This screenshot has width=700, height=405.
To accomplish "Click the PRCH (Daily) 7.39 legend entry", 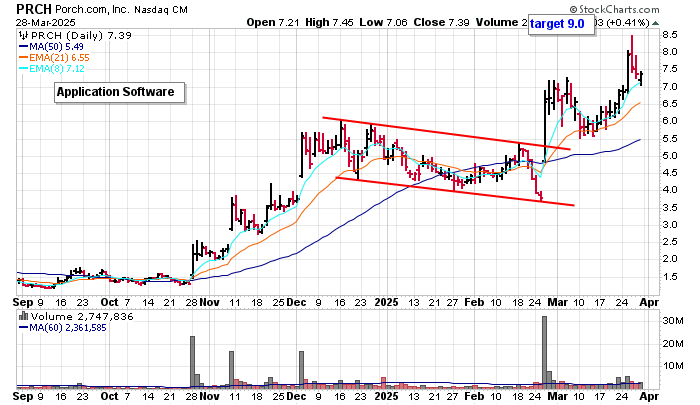I will point(75,35).
